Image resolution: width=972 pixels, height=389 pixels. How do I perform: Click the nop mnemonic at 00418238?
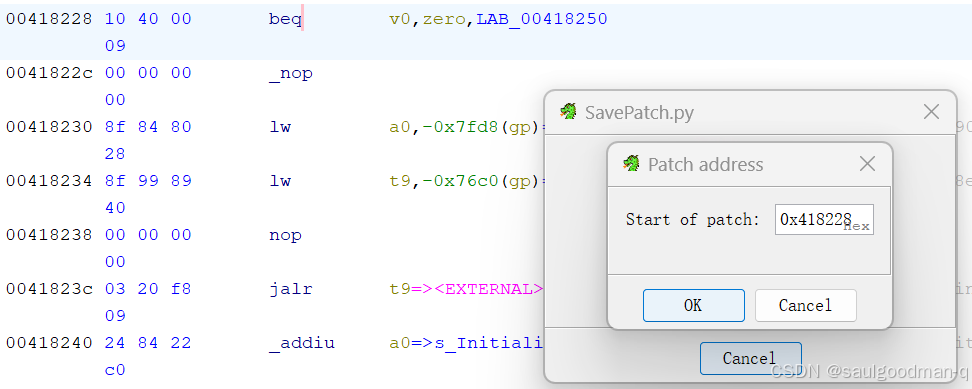285,235
